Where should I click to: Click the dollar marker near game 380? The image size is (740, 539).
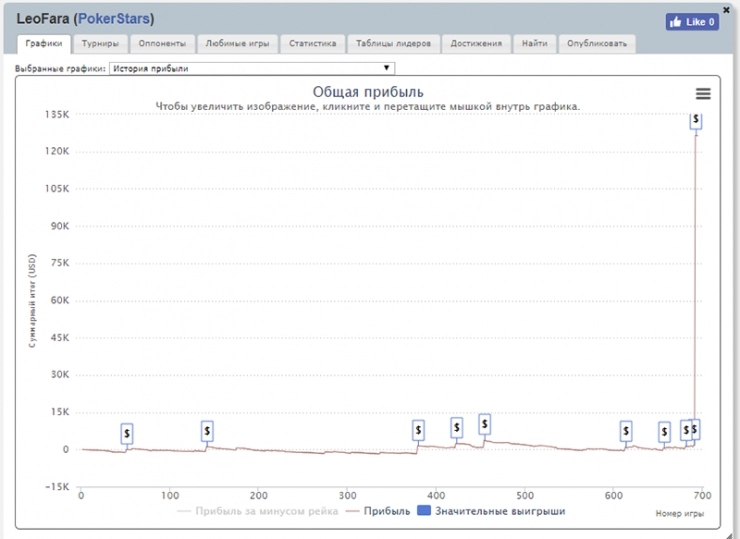click(x=418, y=430)
